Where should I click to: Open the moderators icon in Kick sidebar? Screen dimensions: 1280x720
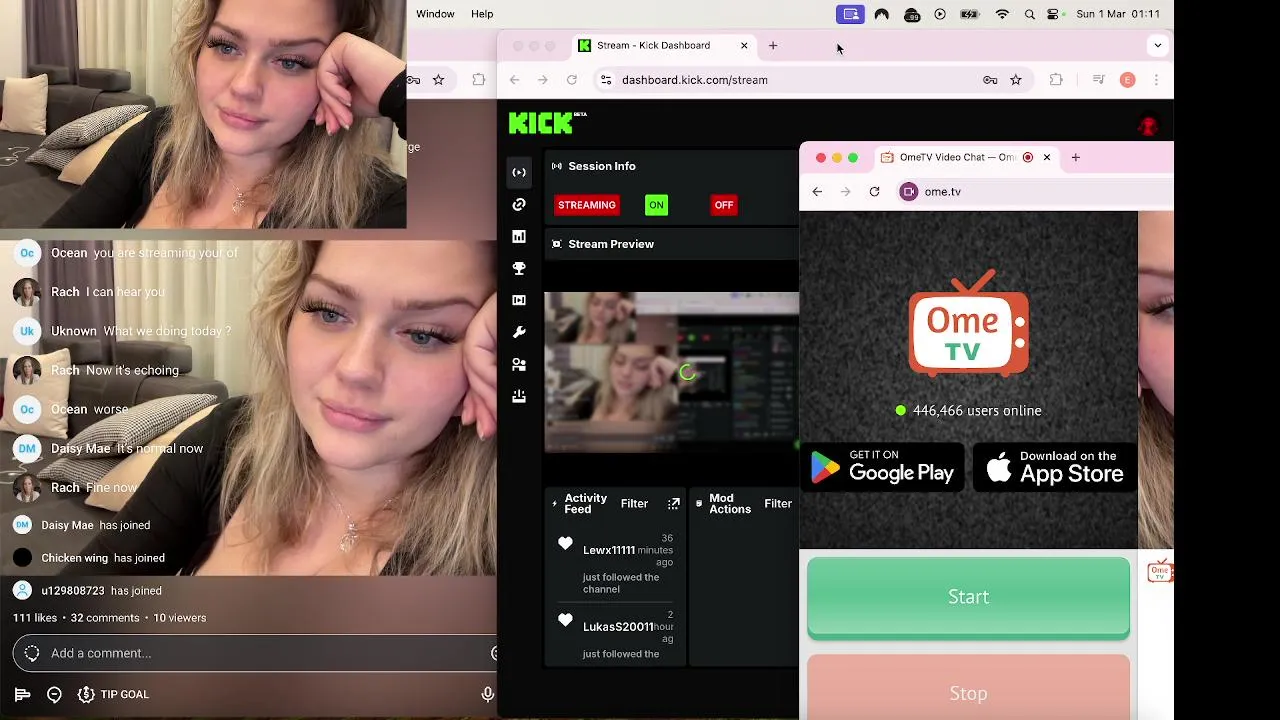coord(519,365)
